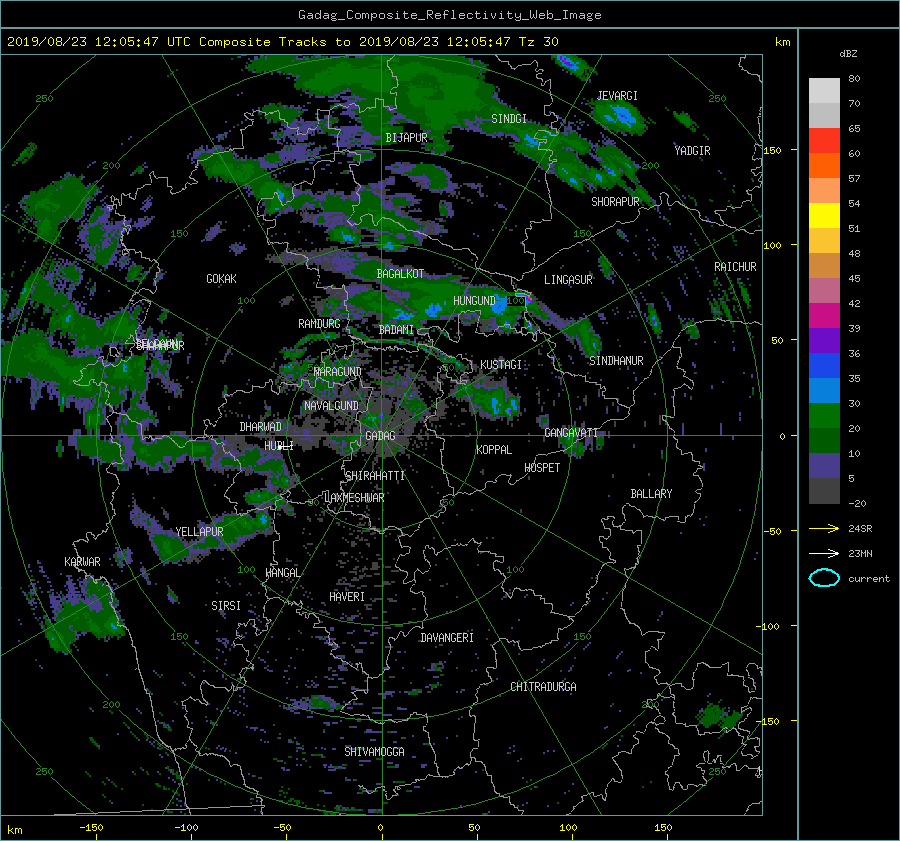900x841 pixels.
Task: Click the gray -20 dBZ color swatch
Action: coord(824,491)
